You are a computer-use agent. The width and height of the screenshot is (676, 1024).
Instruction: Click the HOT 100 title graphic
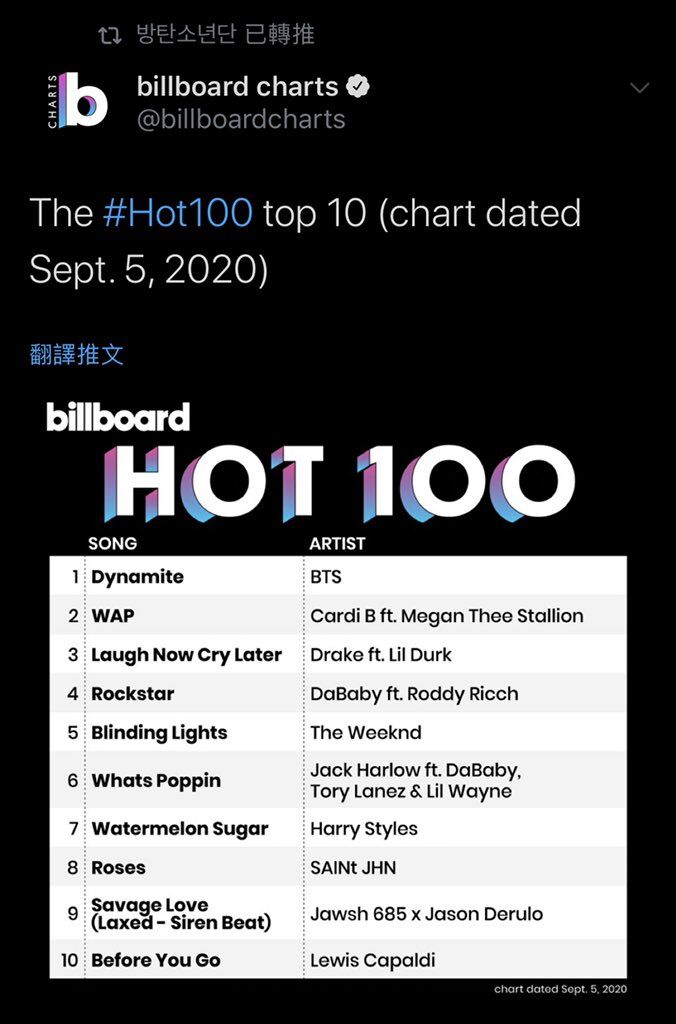coord(340,483)
